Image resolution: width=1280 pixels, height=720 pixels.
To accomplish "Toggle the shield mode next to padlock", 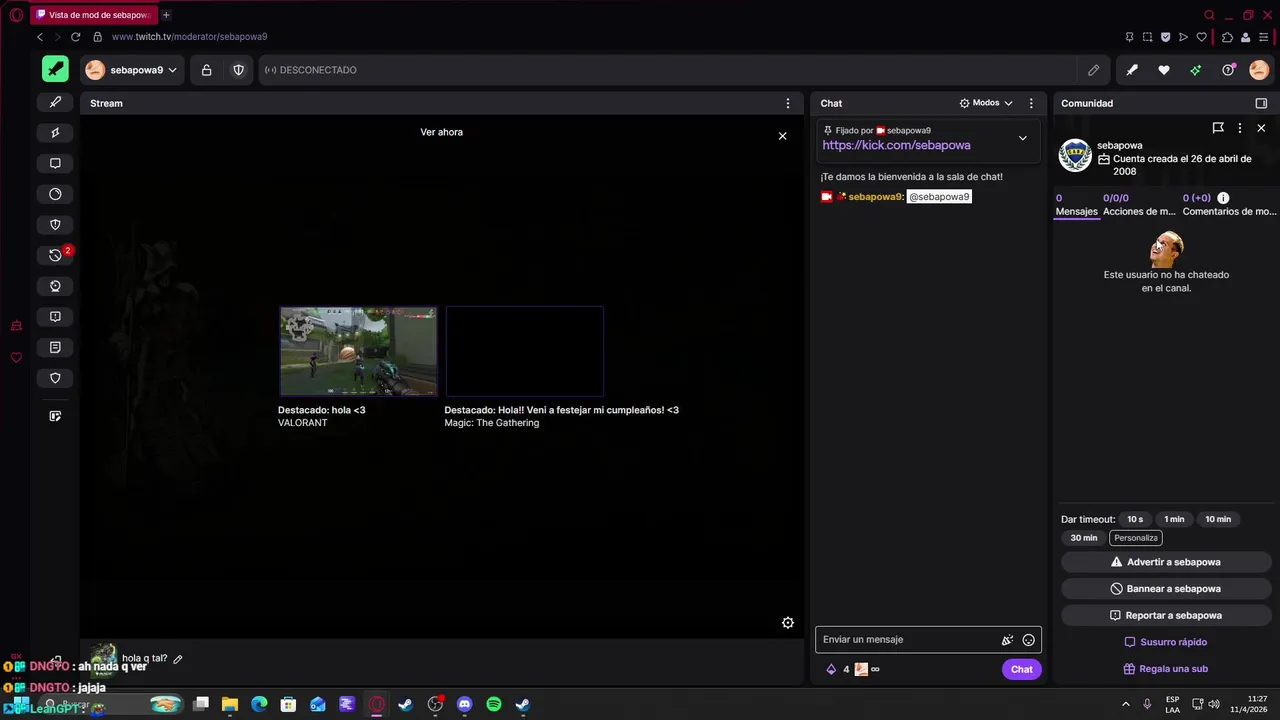I will point(238,70).
